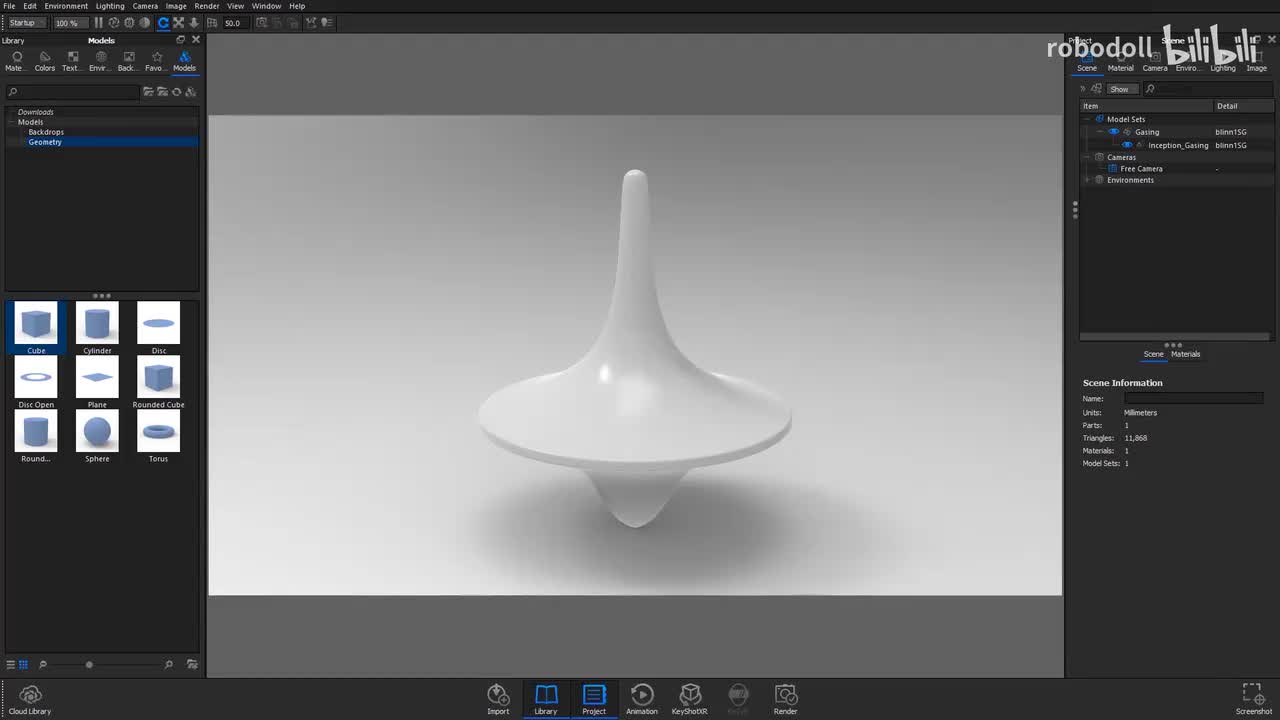
Task: Collapse the Models folder in Library
Action: coord(11,122)
